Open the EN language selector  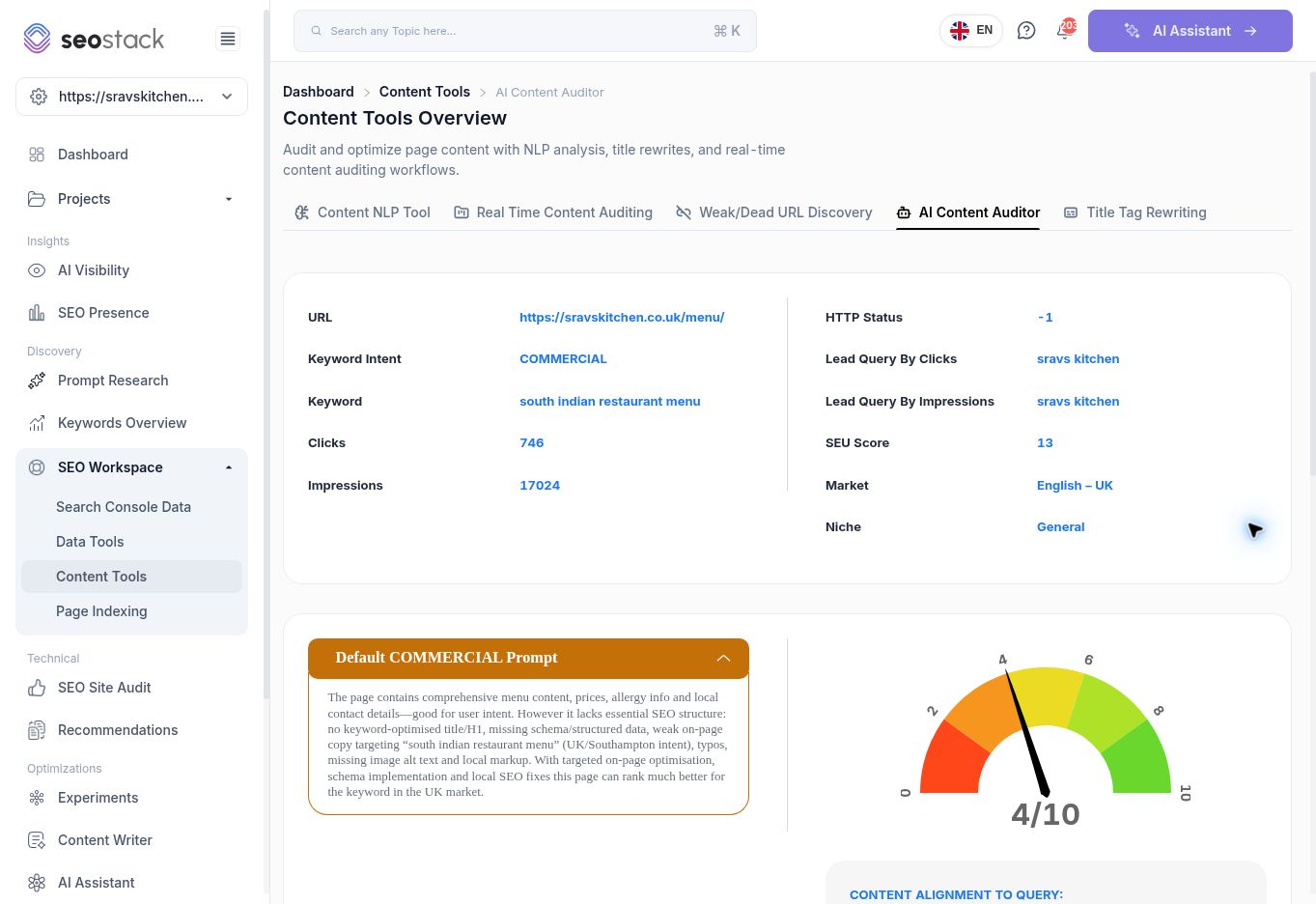[x=971, y=31]
